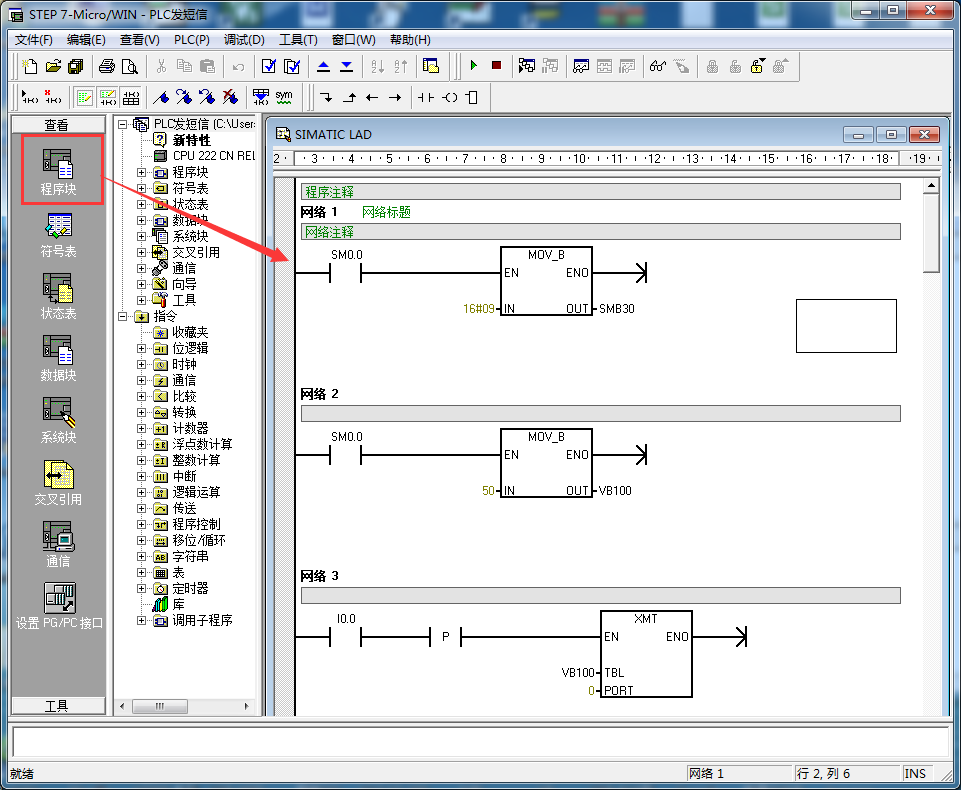Screen dimensions: 961x790
Task: Expand the 调用子程序 folder
Action: (x=142, y=620)
